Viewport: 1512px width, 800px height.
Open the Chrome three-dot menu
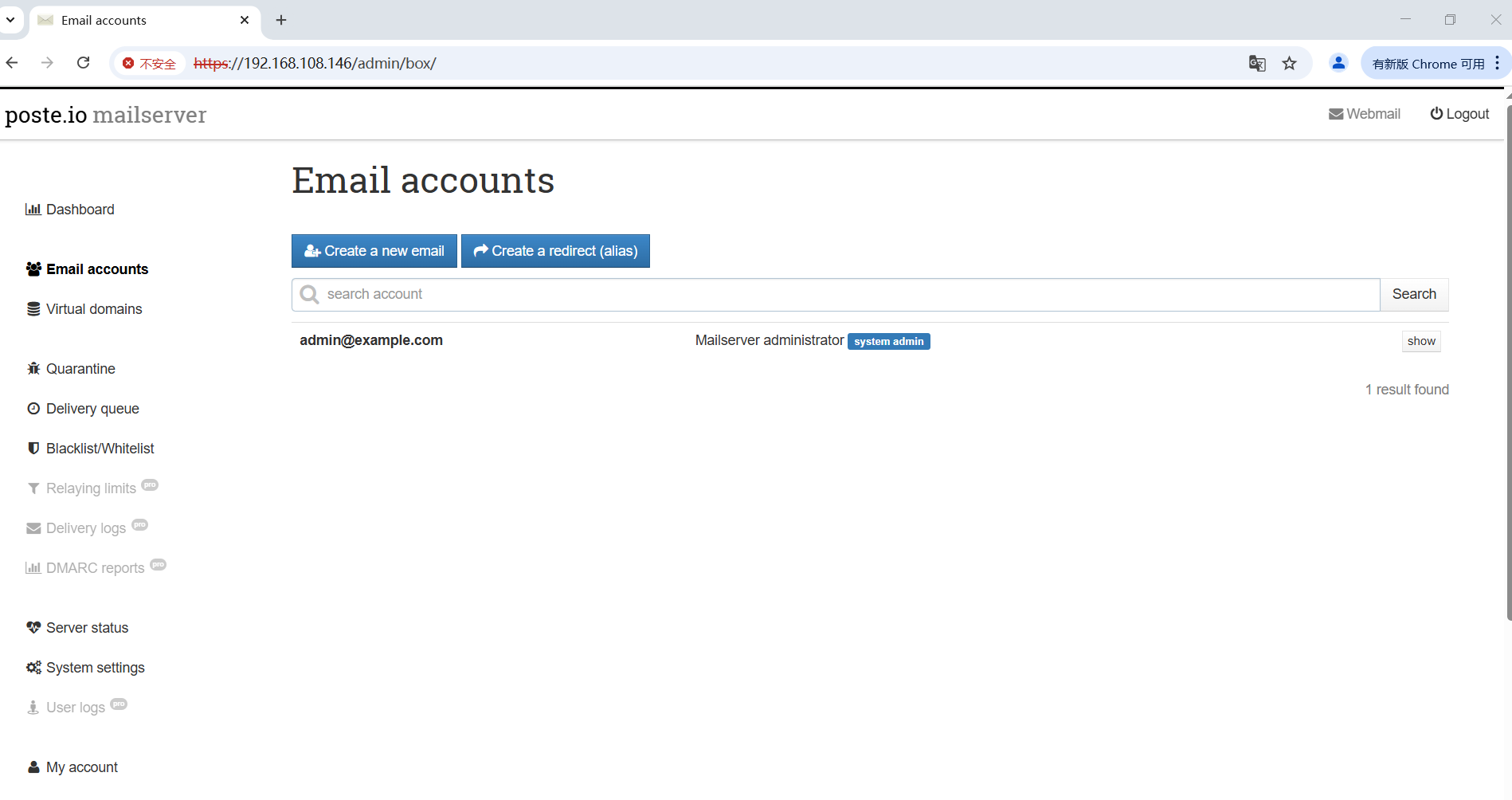coord(1498,63)
